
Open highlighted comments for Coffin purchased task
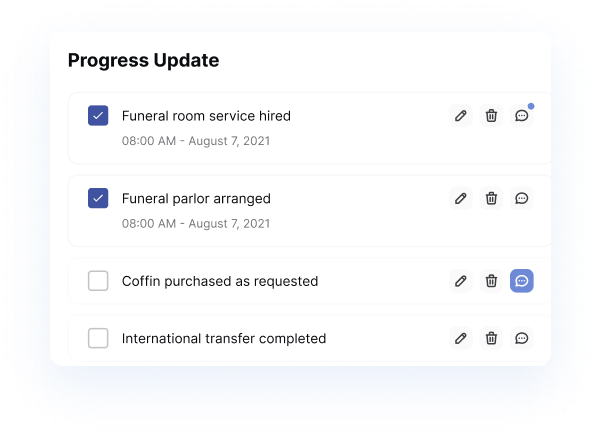coord(521,281)
